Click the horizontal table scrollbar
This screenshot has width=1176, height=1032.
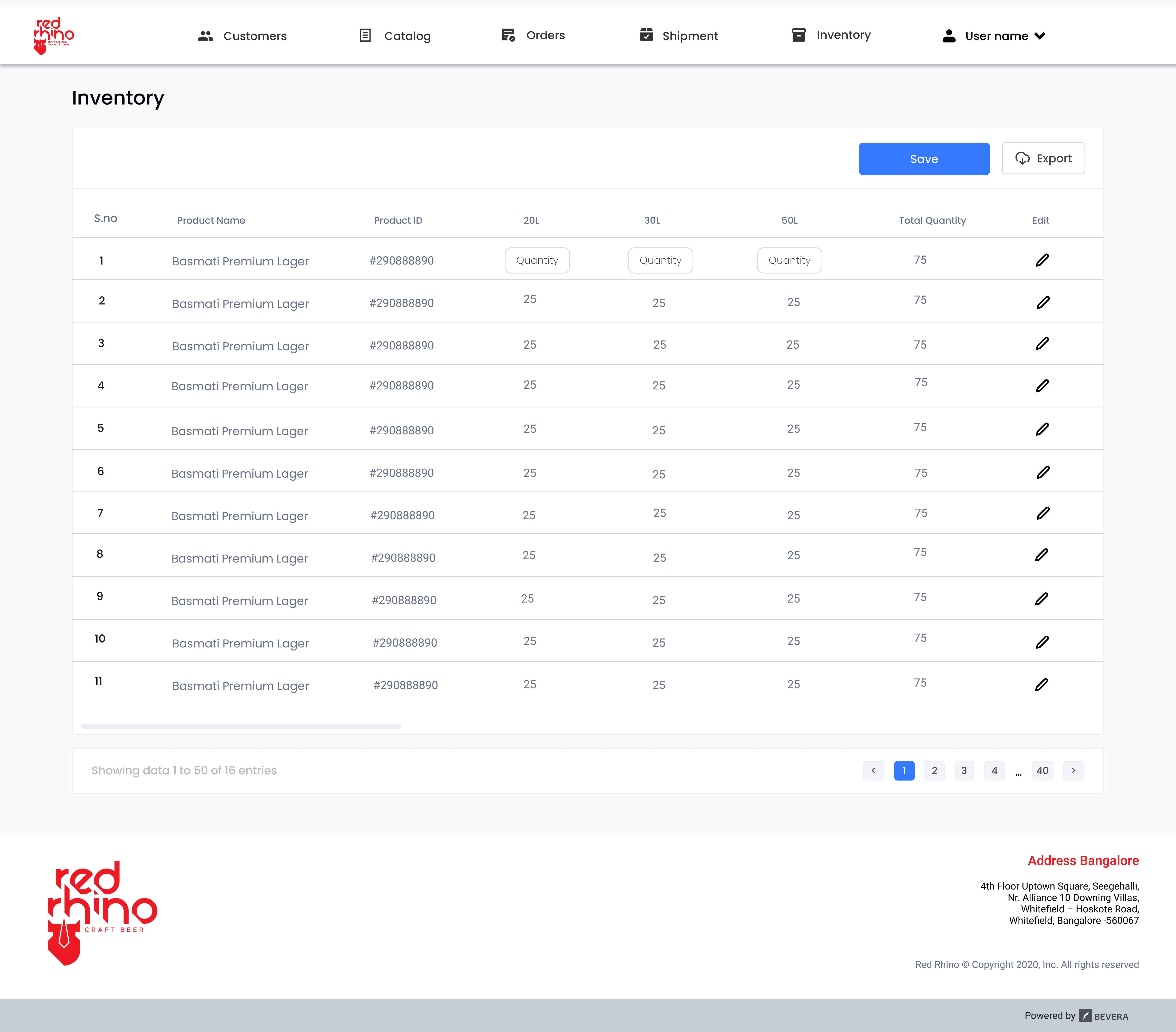[241, 726]
